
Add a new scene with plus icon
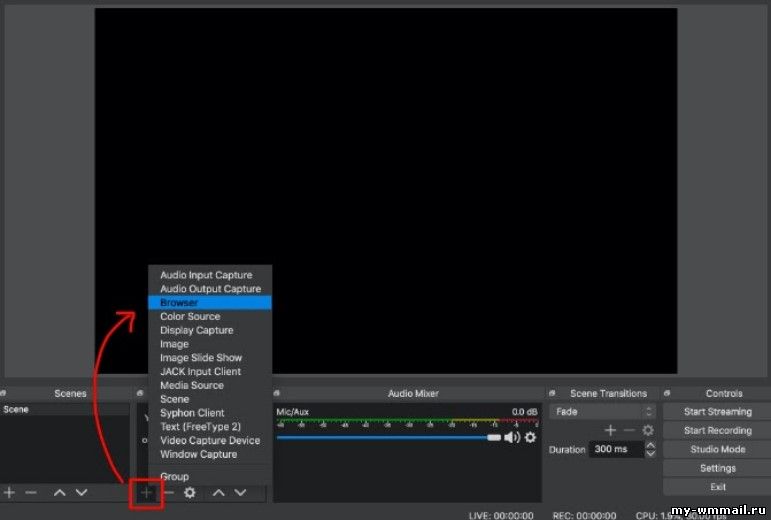[x=9, y=492]
